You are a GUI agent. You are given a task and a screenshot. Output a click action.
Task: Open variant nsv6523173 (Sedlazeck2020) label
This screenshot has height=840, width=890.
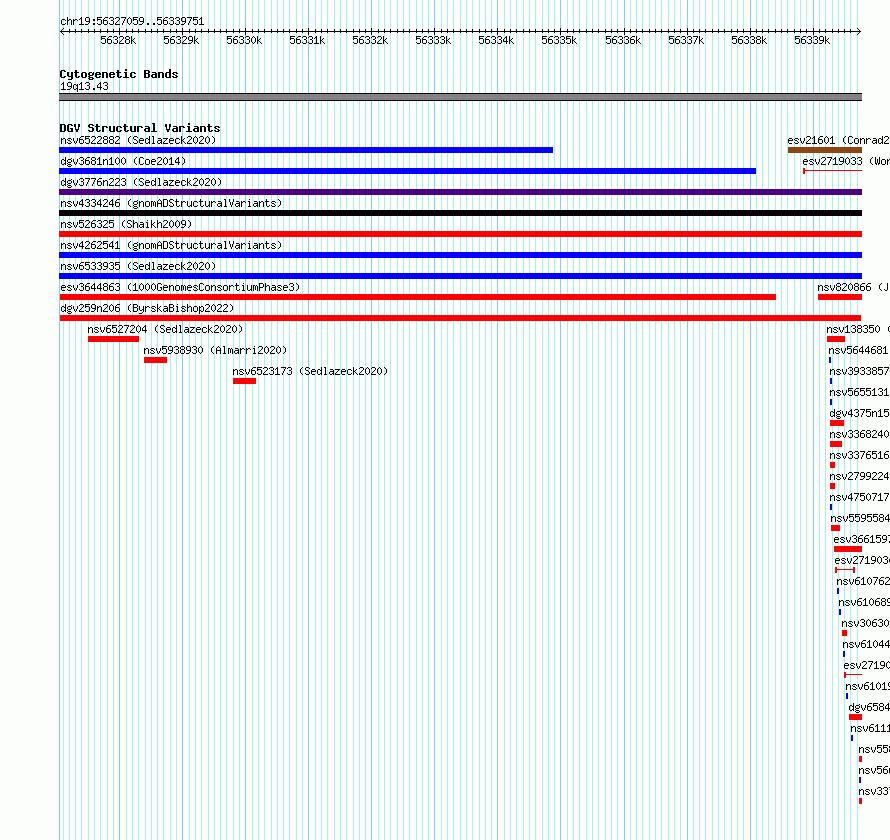tap(310, 371)
